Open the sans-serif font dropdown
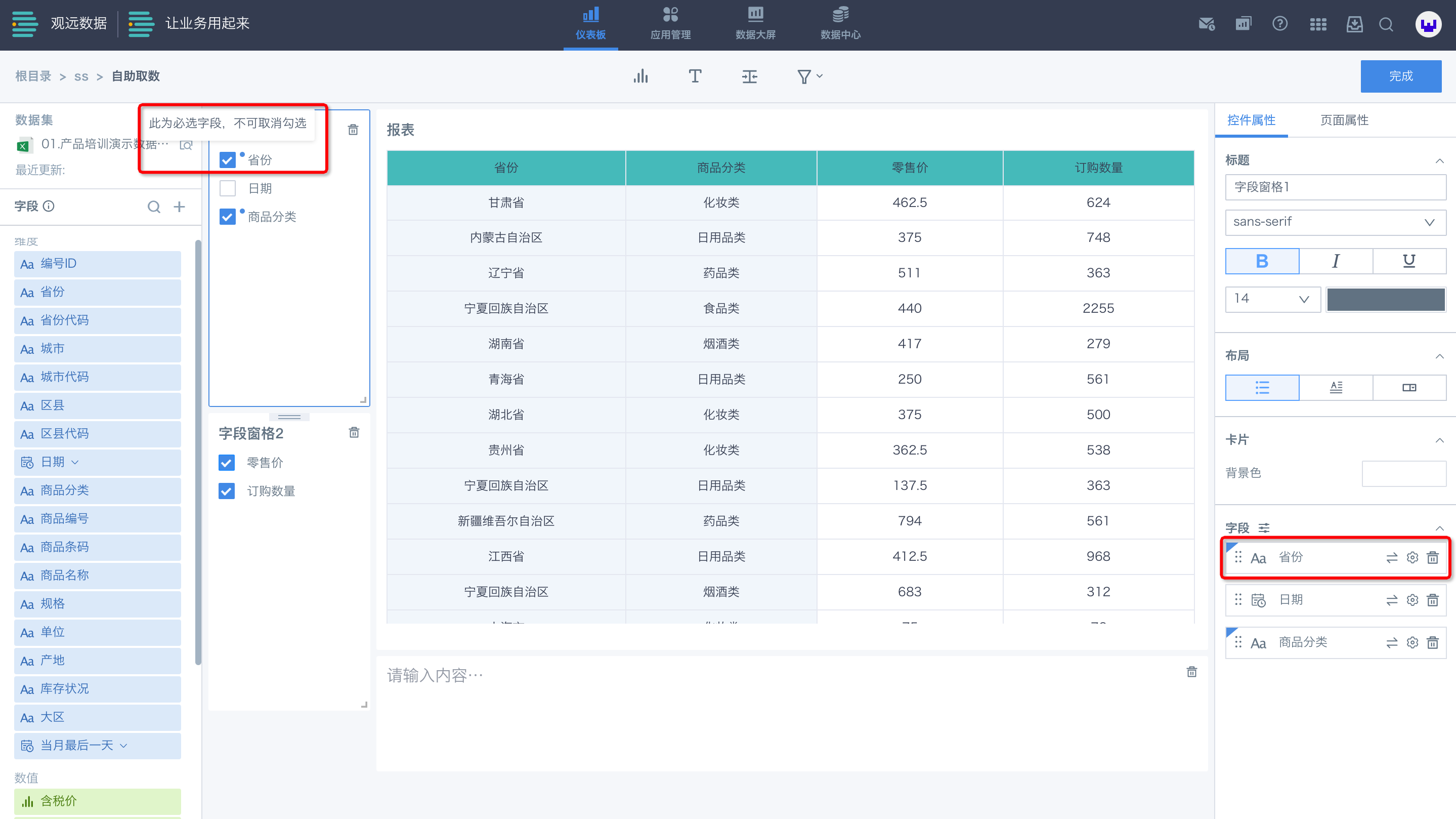This screenshot has width=1456, height=819. pyautogui.click(x=1335, y=222)
